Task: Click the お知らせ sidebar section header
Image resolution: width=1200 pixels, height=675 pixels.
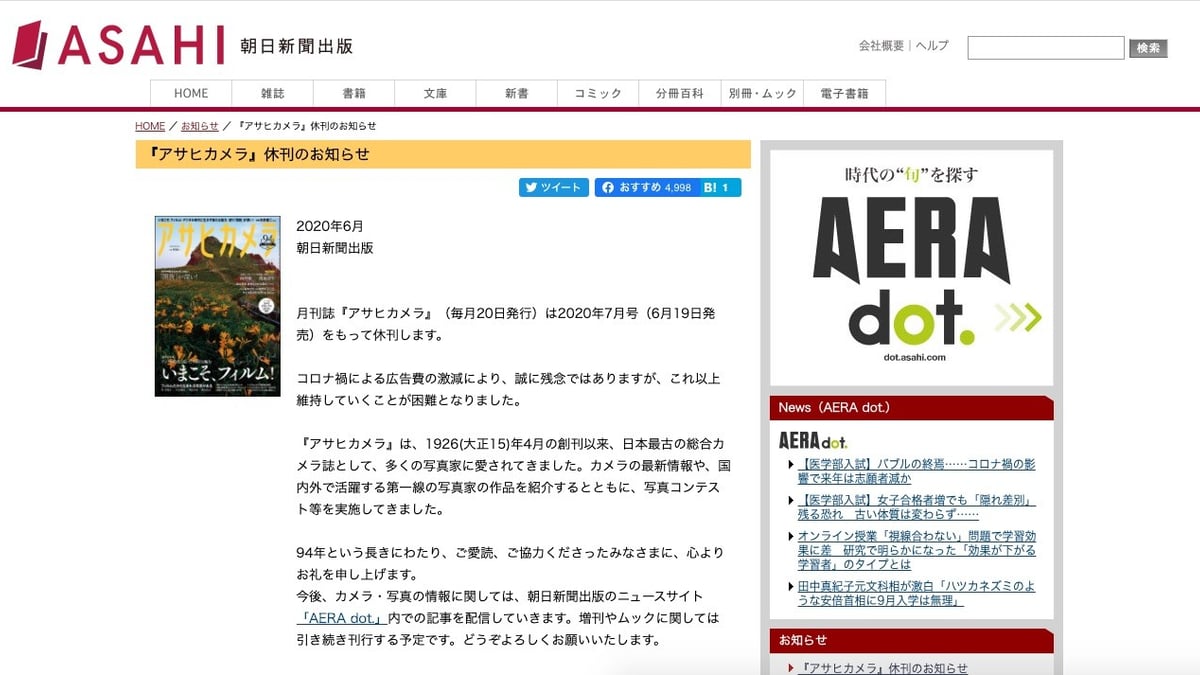Action: click(x=911, y=640)
